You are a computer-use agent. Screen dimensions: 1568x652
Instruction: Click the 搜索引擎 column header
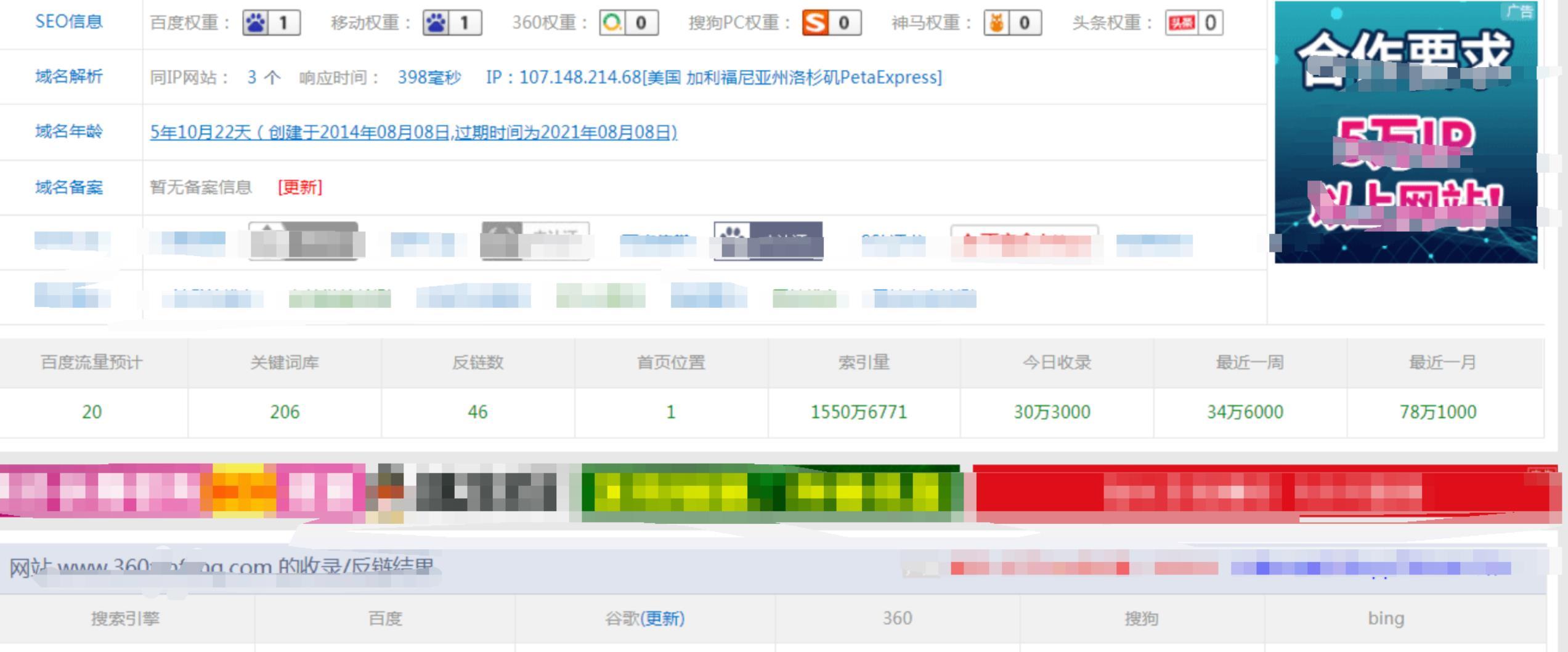pyautogui.click(x=126, y=618)
